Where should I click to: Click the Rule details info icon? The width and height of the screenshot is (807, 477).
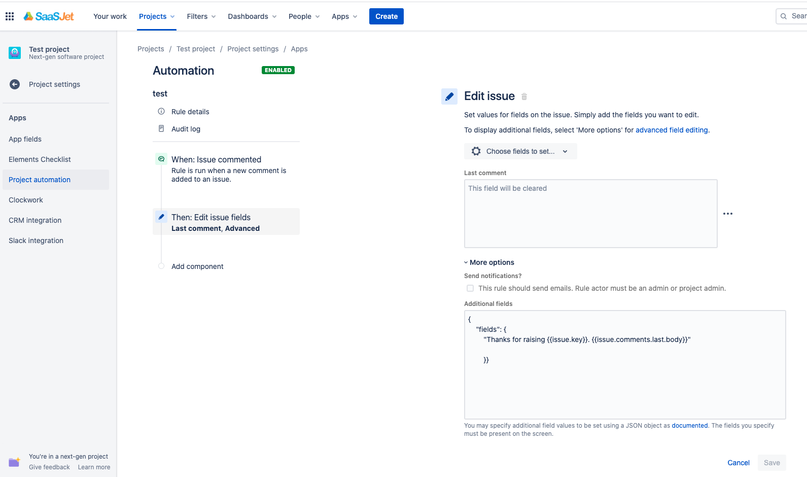click(161, 111)
